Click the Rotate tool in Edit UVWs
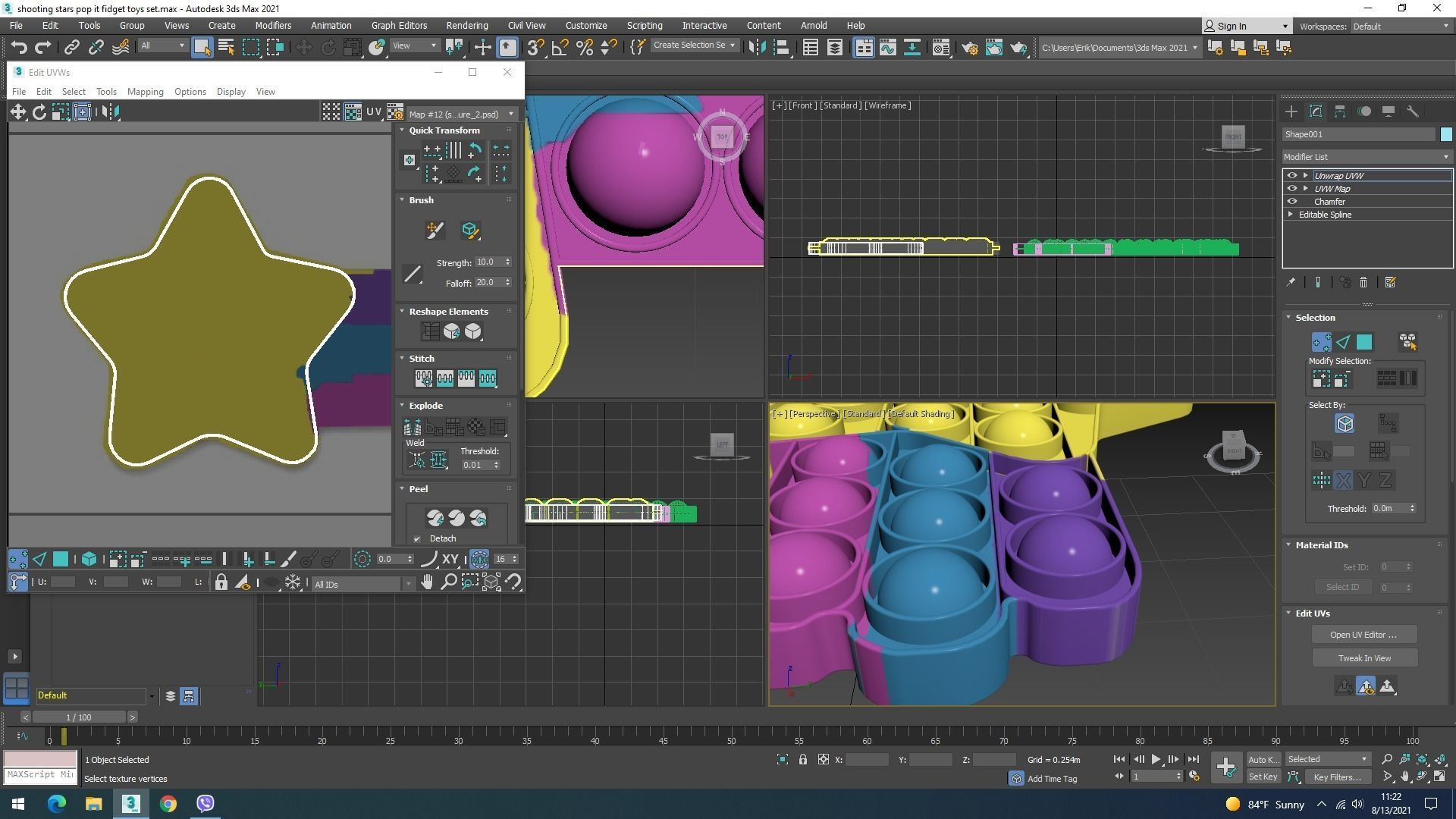Viewport: 1456px width, 819px height. pyautogui.click(x=39, y=112)
